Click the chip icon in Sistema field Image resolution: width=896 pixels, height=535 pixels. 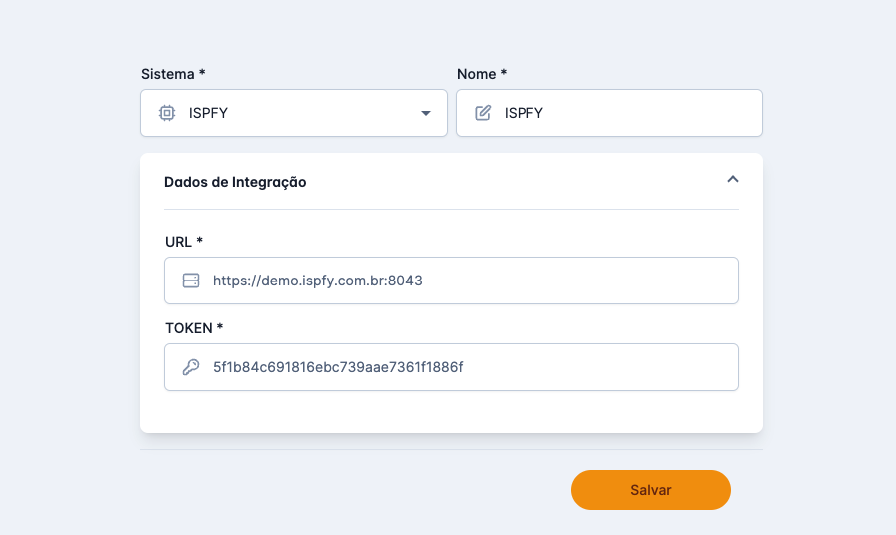pos(167,113)
